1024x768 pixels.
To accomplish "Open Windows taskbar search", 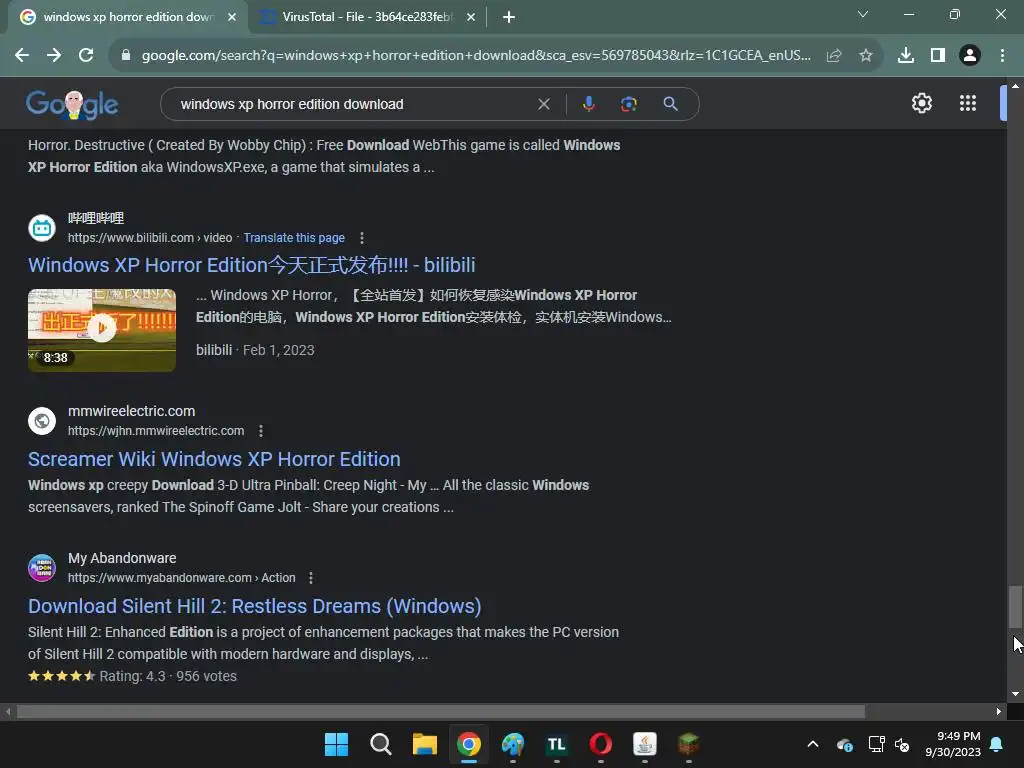I will (x=380, y=744).
